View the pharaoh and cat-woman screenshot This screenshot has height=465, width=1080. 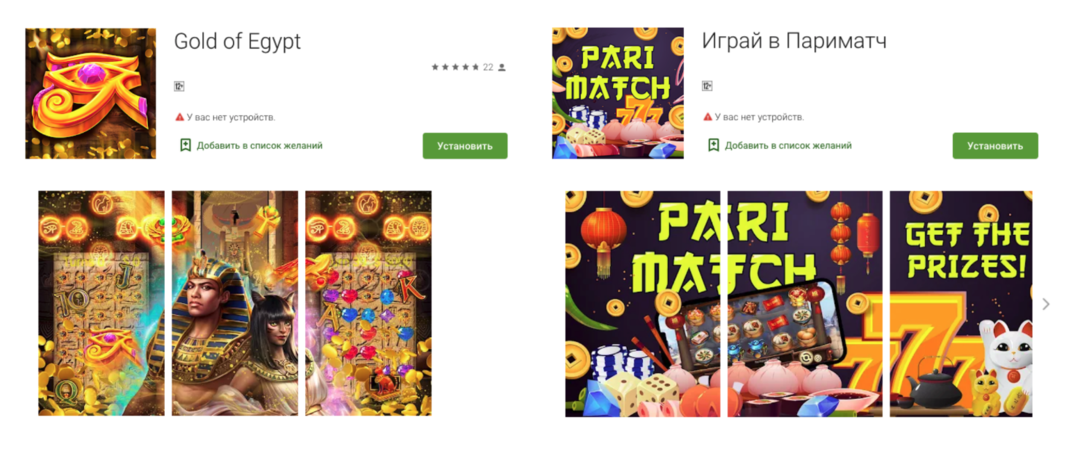235,303
